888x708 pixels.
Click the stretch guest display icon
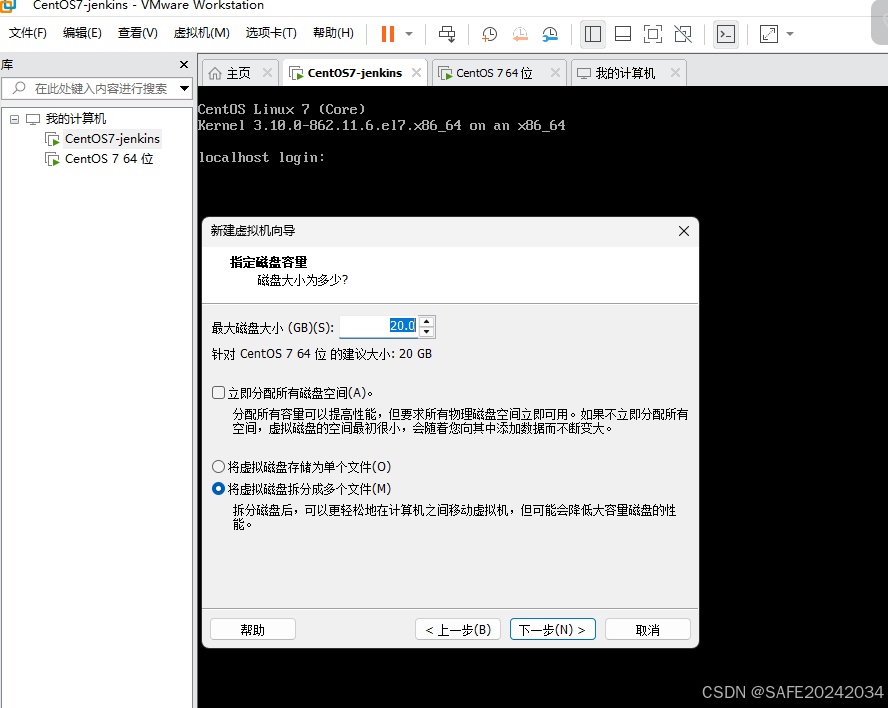coord(769,34)
